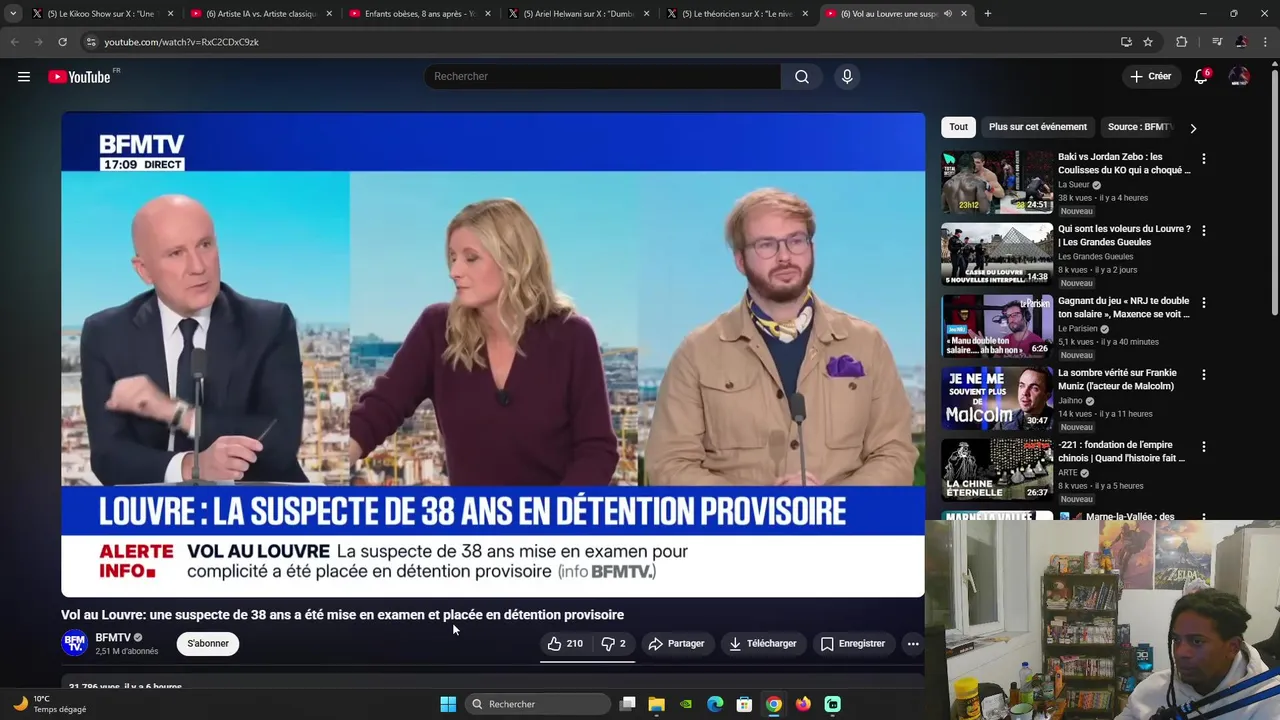Open the weather widget showing 10°C
Image resolution: width=1280 pixels, height=720 pixels.
pyautogui.click(x=50, y=704)
